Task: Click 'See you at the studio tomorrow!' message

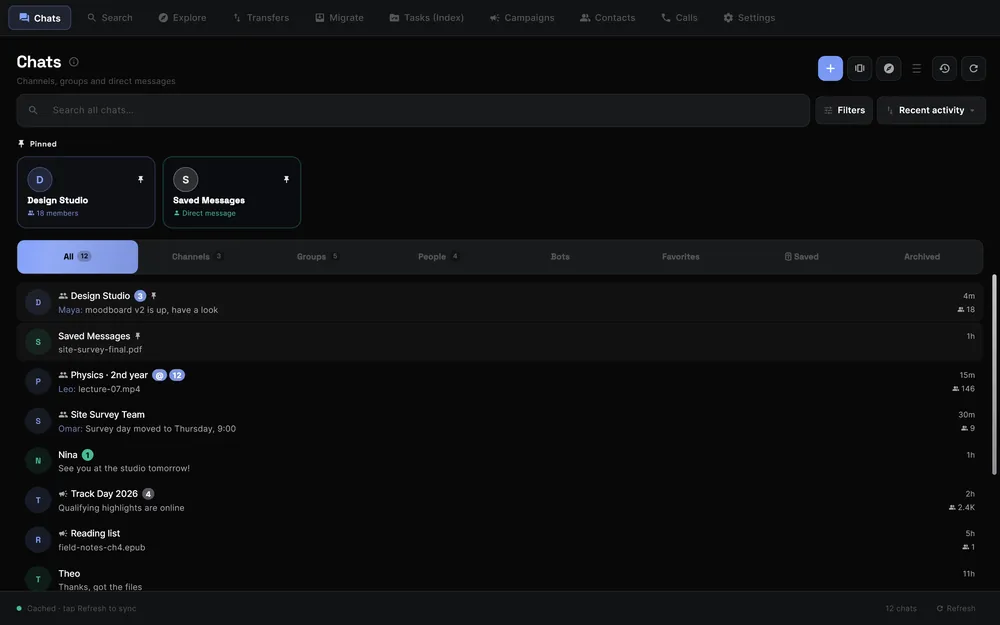Action: [x=124, y=468]
